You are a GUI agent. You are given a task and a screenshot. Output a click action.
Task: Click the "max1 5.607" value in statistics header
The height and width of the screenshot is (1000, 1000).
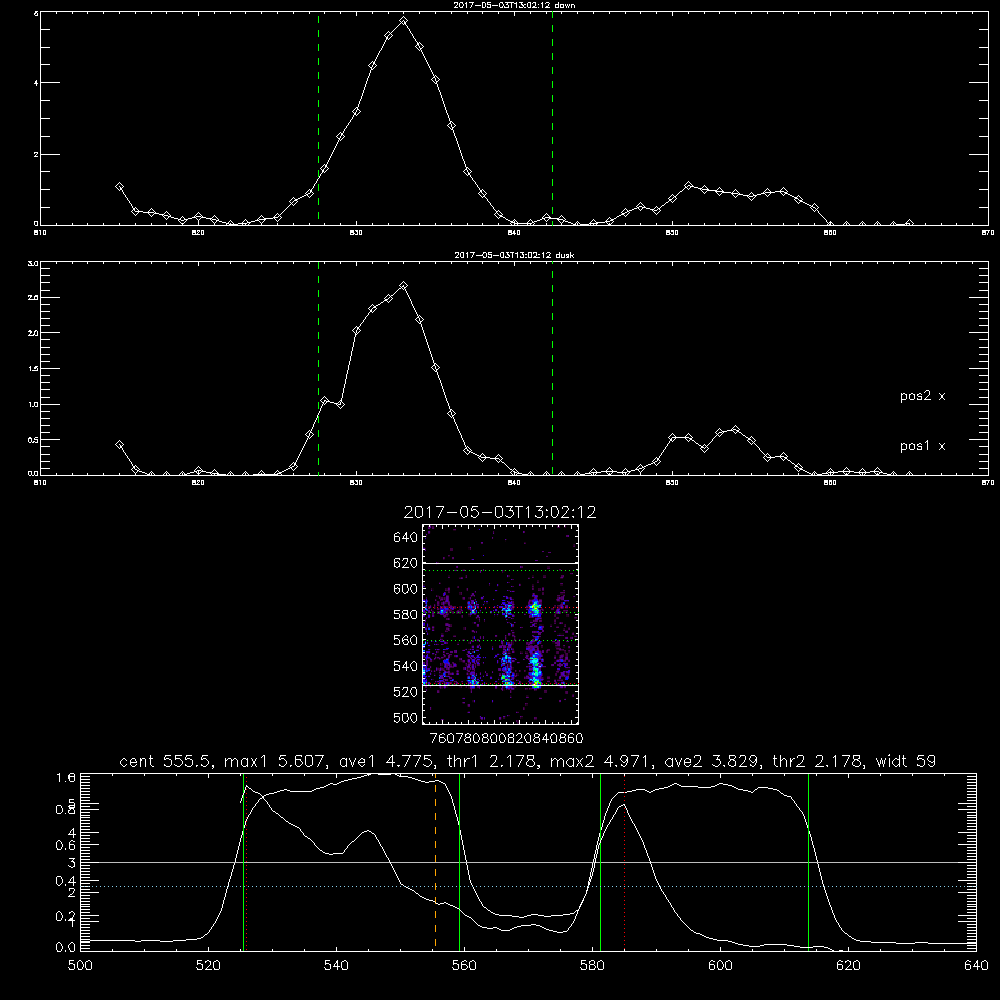pyautogui.click(x=275, y=761)
